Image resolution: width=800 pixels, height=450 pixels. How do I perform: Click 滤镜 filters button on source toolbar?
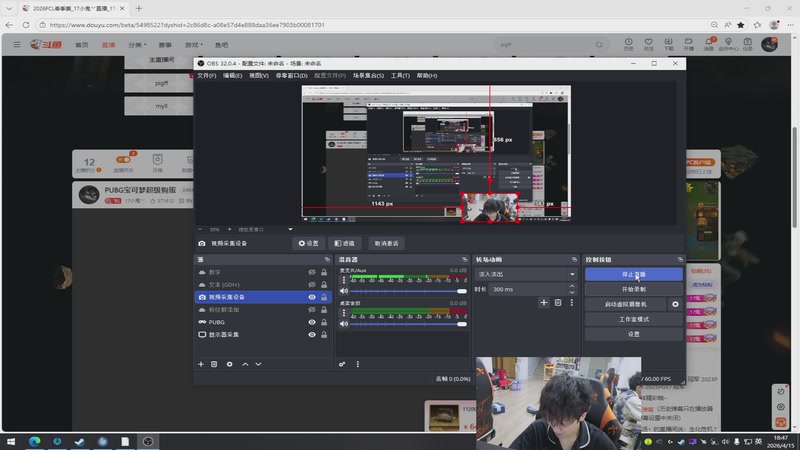tap(344, 243)
